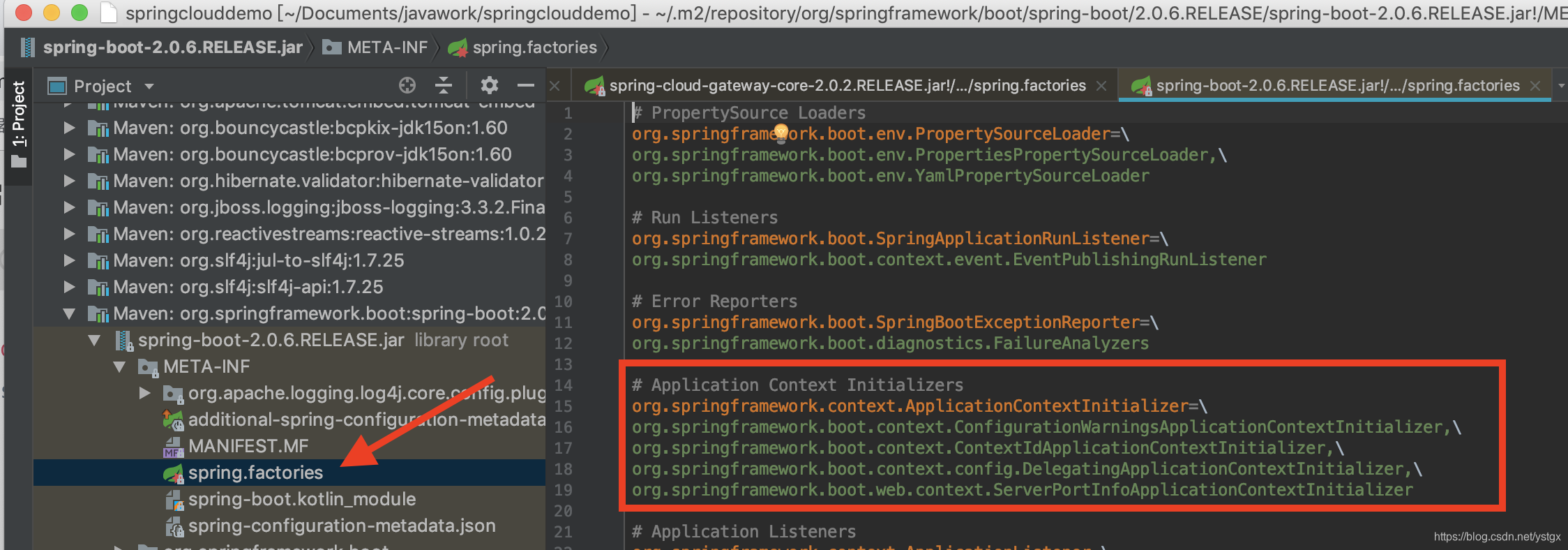Click the '# Run Listeners' comment line

pyautogui.click(x=704, y=218)
